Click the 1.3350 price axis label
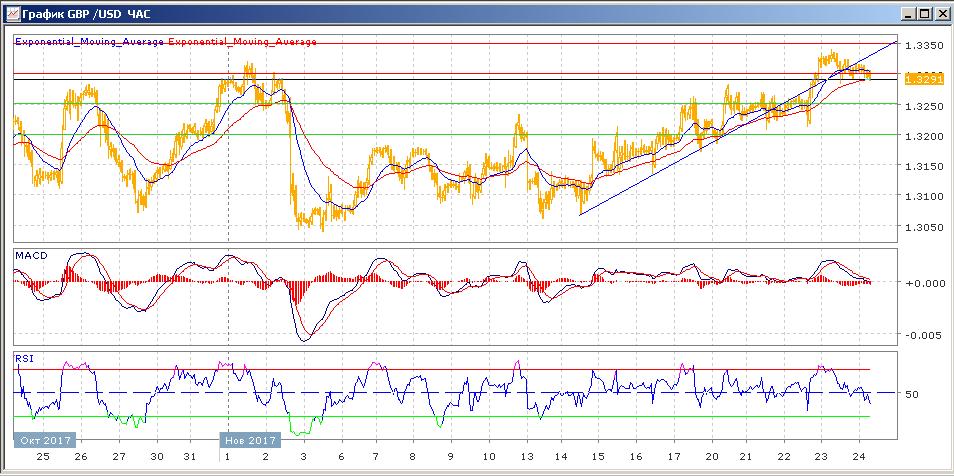Screen dimensions: 954x476 [924, 46]
